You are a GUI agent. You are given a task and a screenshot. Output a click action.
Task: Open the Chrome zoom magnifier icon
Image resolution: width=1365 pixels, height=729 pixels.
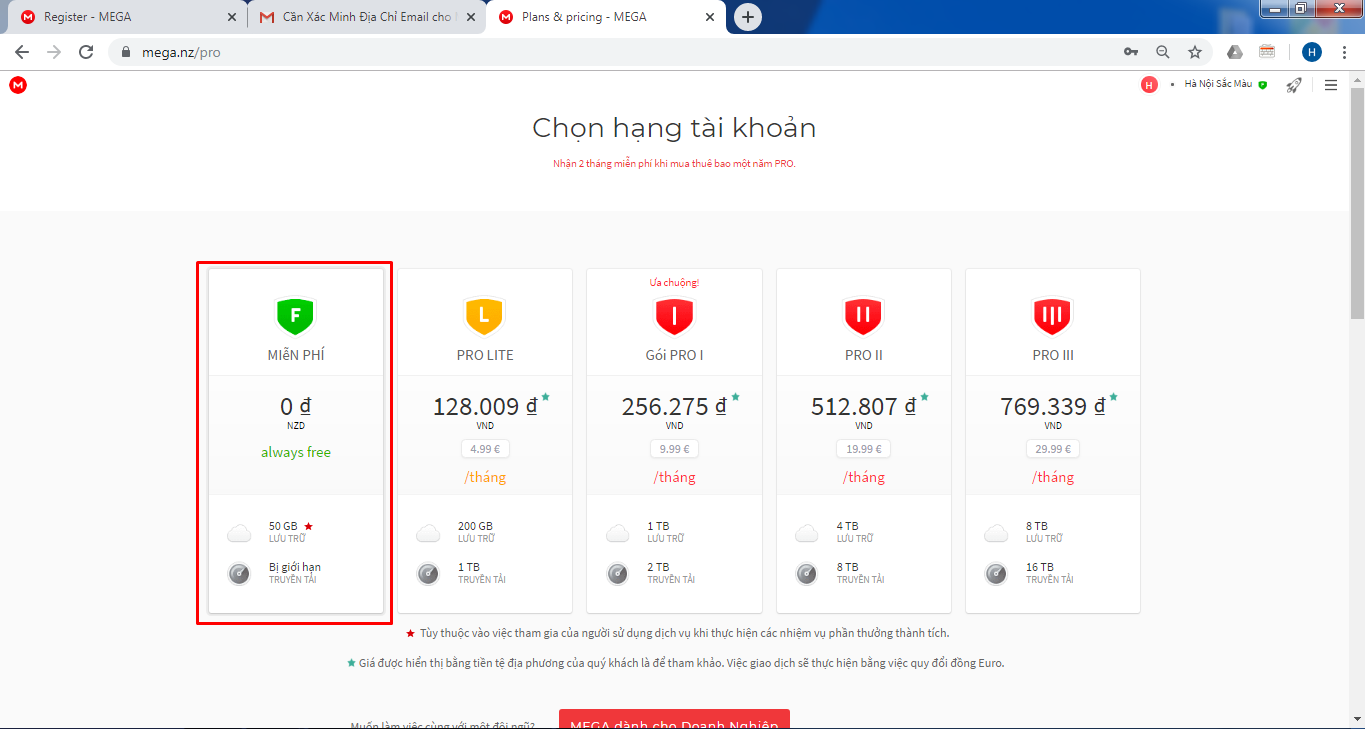[x=1162, y=52]
